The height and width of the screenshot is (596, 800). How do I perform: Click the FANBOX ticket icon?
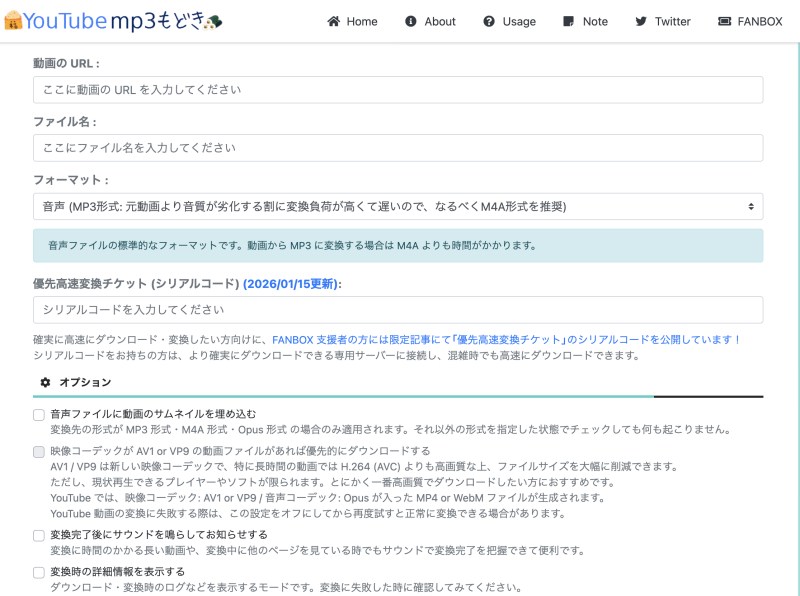click(724, 21)
